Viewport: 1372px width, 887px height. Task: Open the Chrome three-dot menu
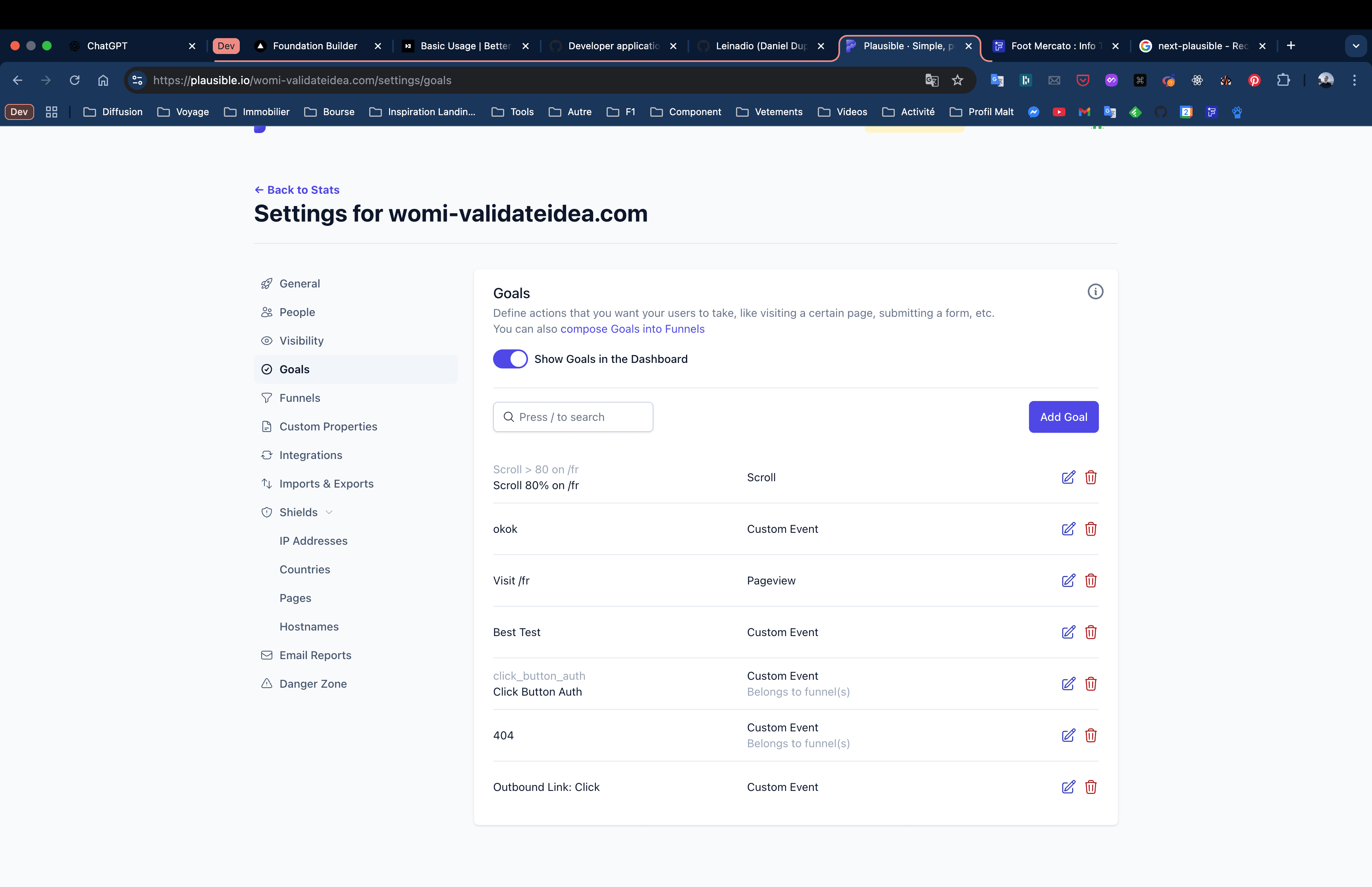point(1354,80)
